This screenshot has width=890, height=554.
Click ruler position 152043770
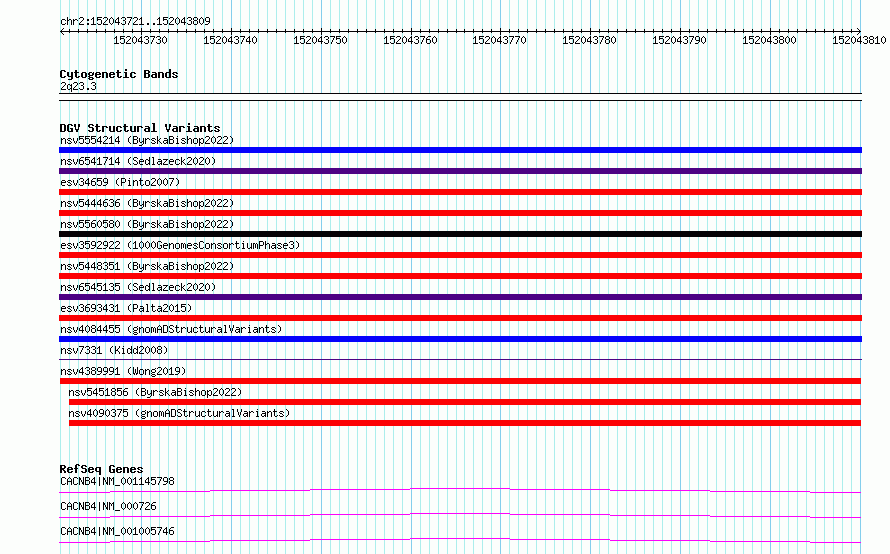tap(499, 40)
